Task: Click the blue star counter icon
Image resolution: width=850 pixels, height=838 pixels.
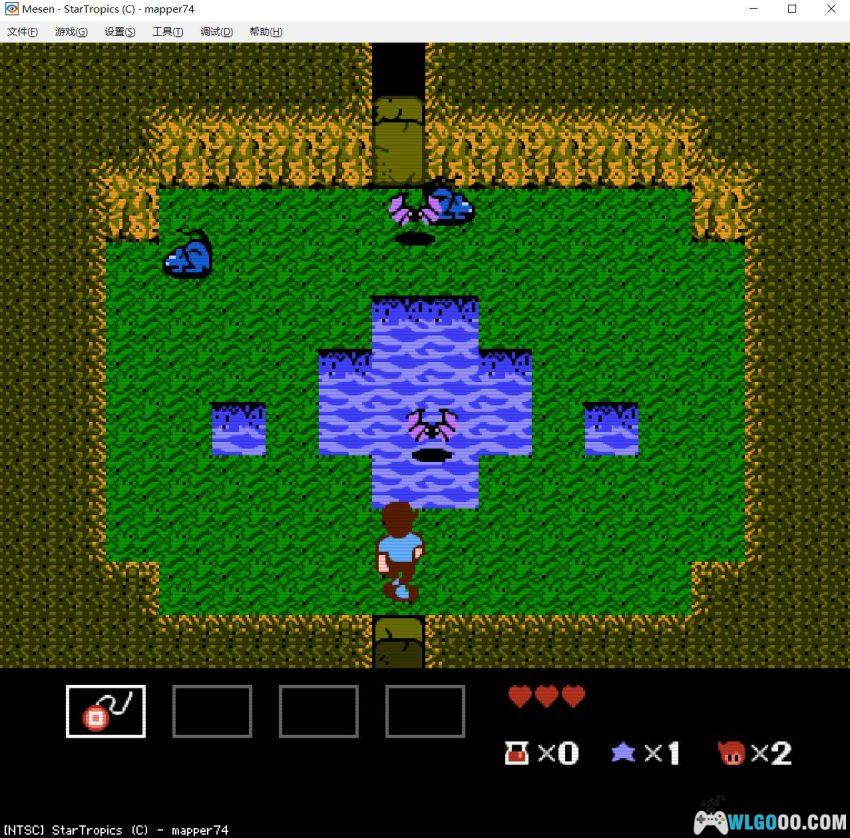Action: tap(623, 753)
